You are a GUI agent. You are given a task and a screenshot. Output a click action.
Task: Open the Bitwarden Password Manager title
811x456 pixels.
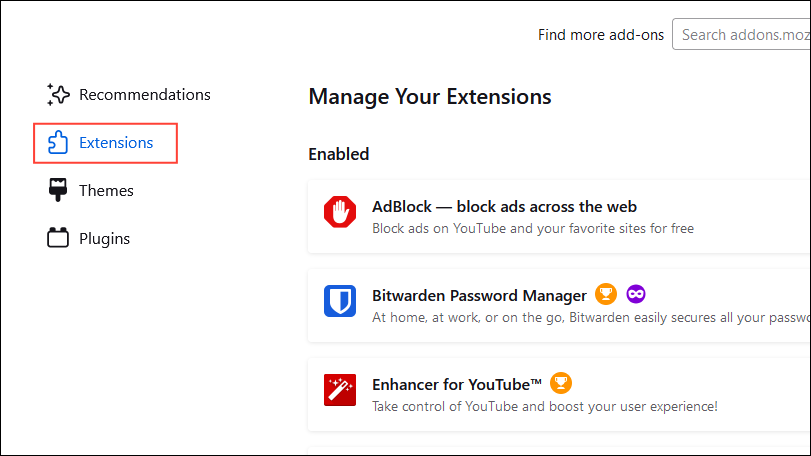click(479, 296)
